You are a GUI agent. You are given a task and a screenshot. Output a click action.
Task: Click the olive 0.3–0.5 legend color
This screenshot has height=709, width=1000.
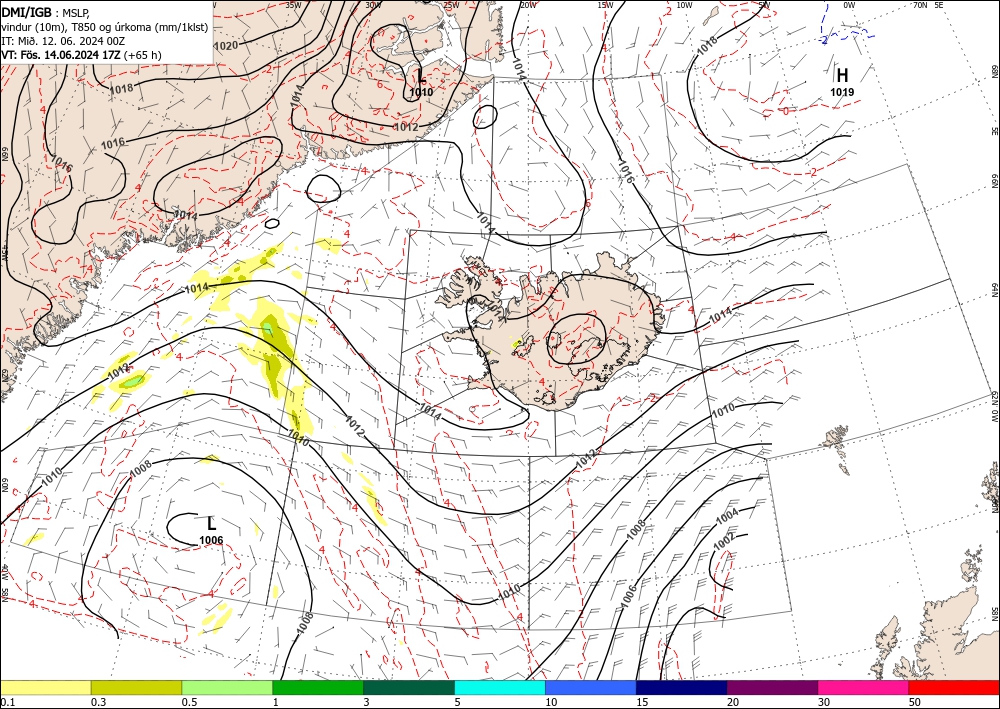tap(136, 687)
